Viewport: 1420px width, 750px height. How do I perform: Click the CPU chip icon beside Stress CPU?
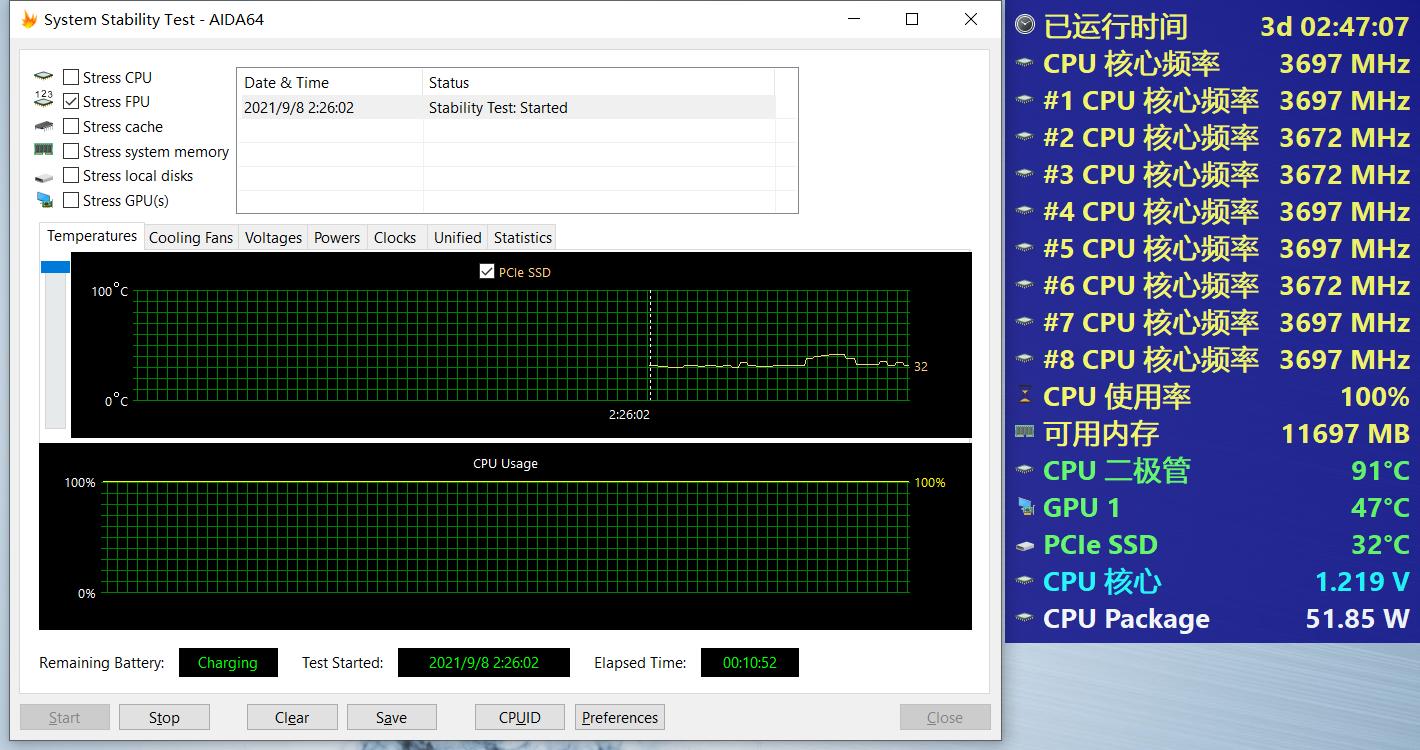click(44, 77)
